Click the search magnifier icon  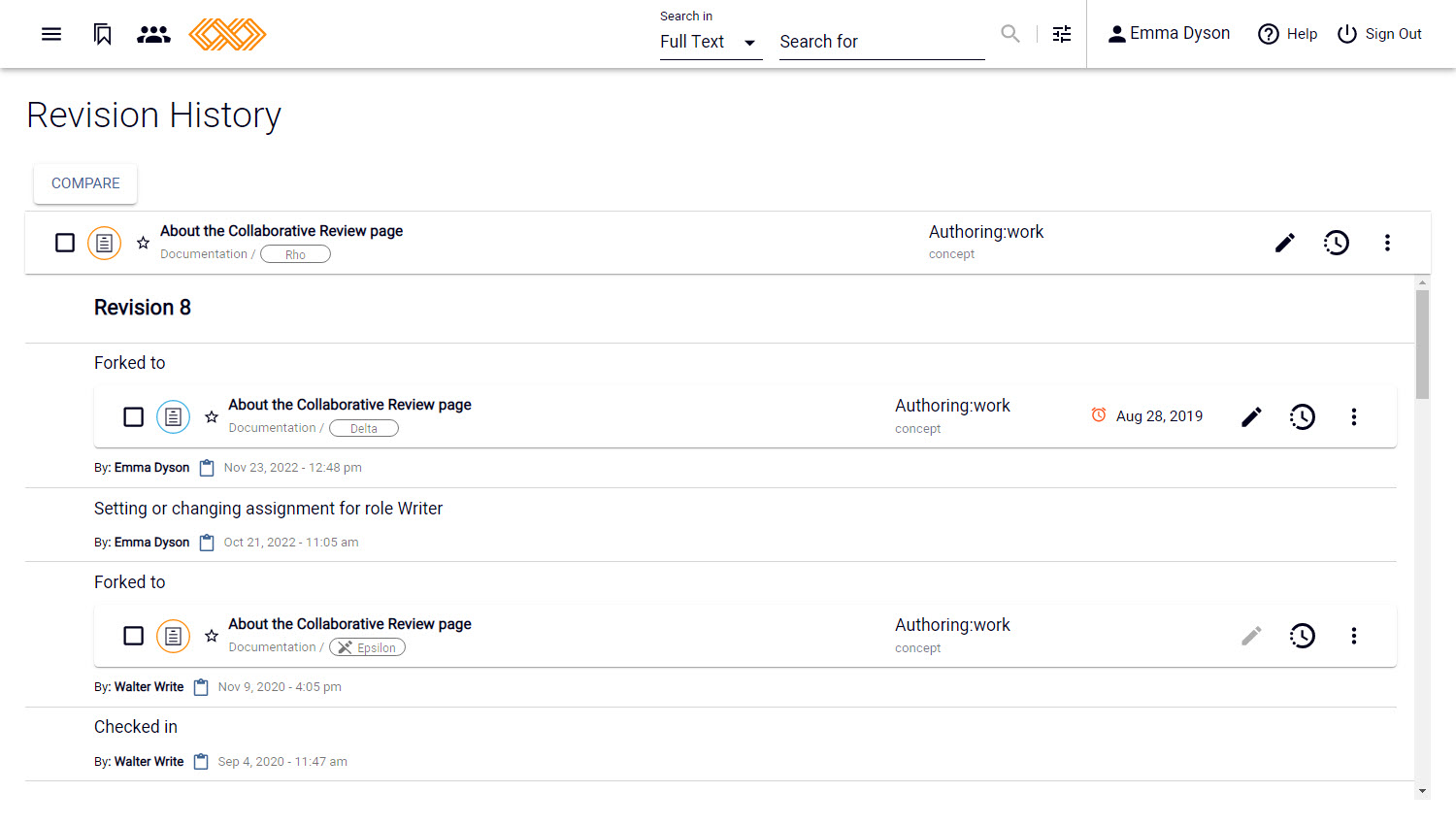[x=1010, y=34]
